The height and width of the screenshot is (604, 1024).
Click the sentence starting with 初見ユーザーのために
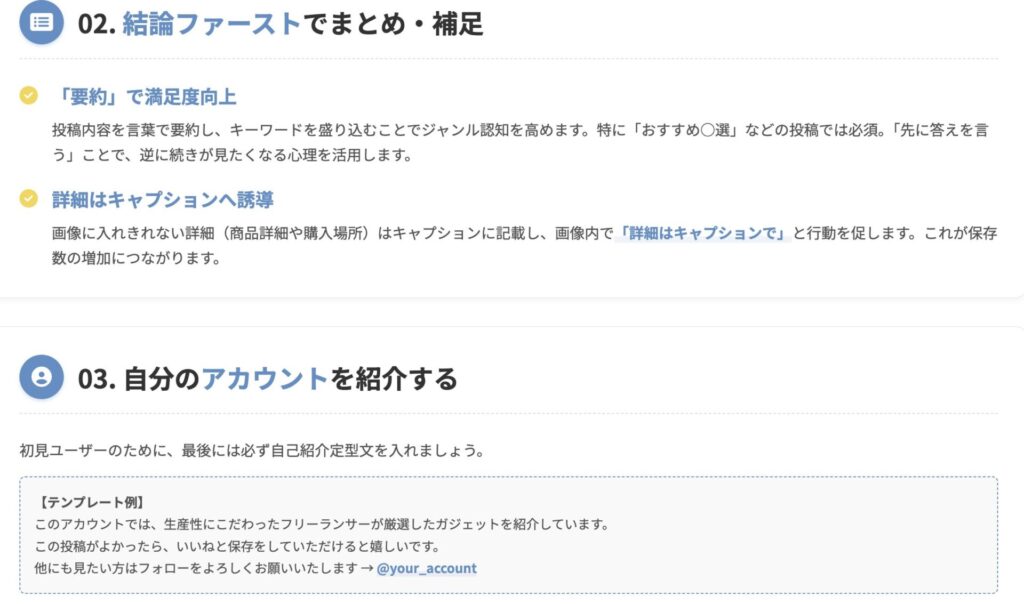(251, 450)
